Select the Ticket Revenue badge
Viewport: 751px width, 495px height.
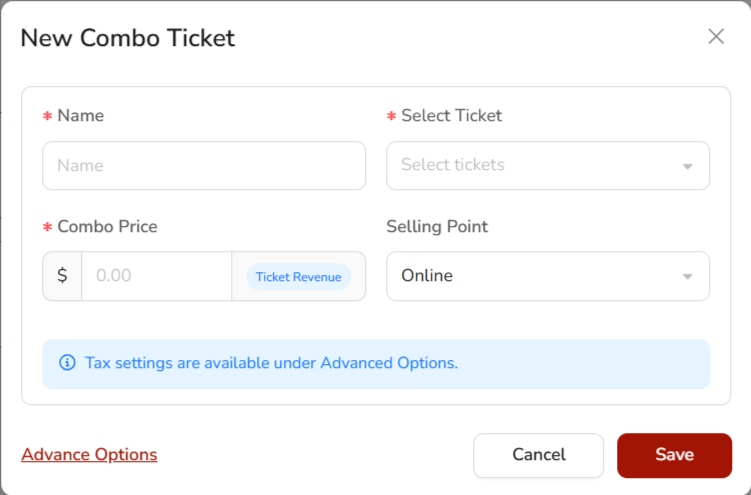(298, 277)
